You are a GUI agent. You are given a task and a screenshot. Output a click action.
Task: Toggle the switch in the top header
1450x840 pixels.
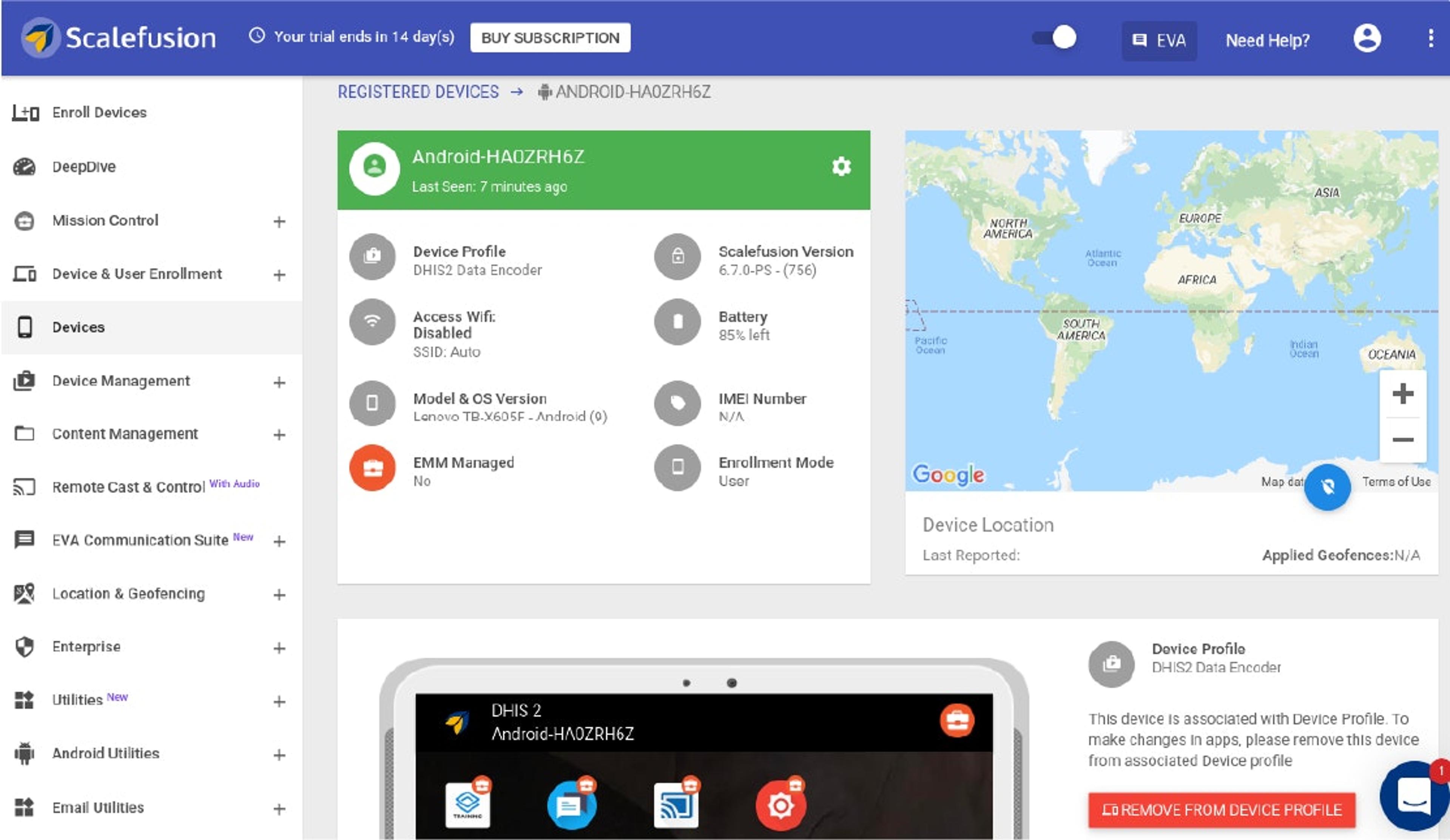click(x=1054, y=38)
